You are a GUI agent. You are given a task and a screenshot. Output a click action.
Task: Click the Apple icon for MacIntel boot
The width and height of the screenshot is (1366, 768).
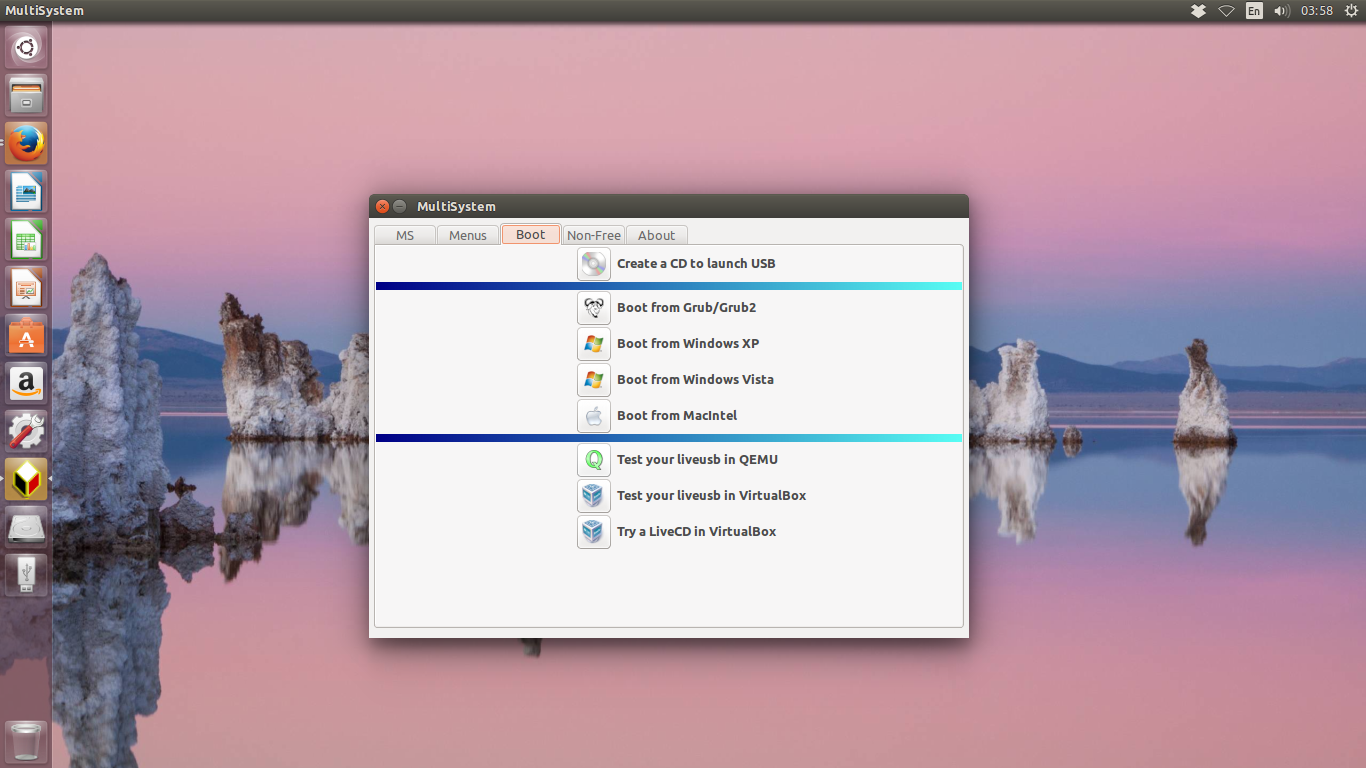[594, 416]
